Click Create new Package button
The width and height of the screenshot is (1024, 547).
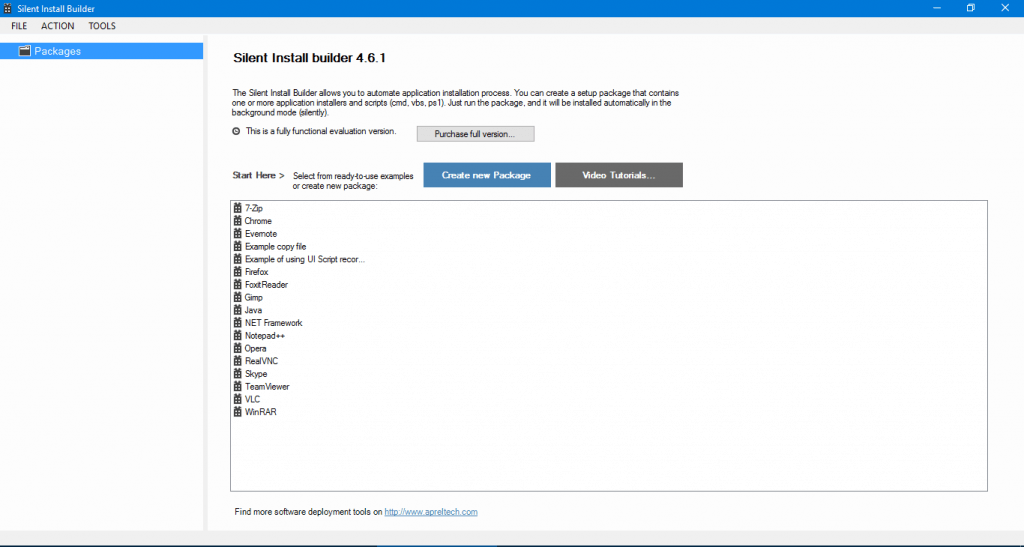487,175
